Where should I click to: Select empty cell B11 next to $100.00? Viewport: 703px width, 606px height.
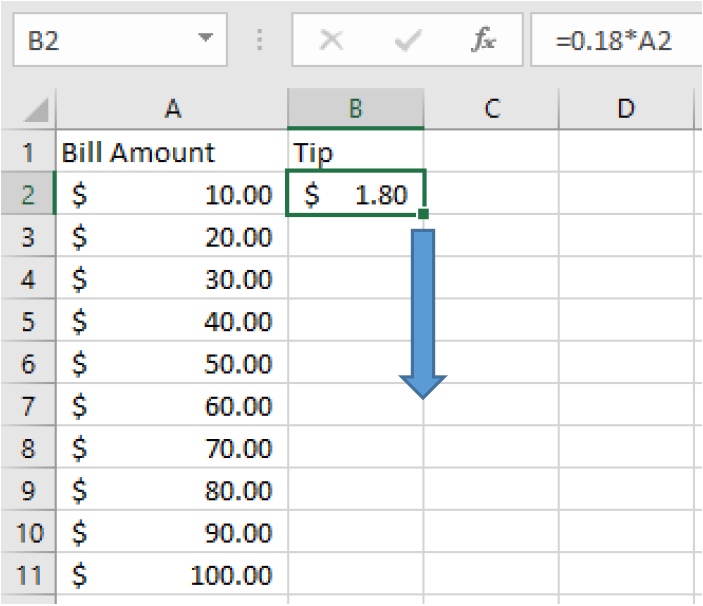pyautogui.click(x=356, y=574)
